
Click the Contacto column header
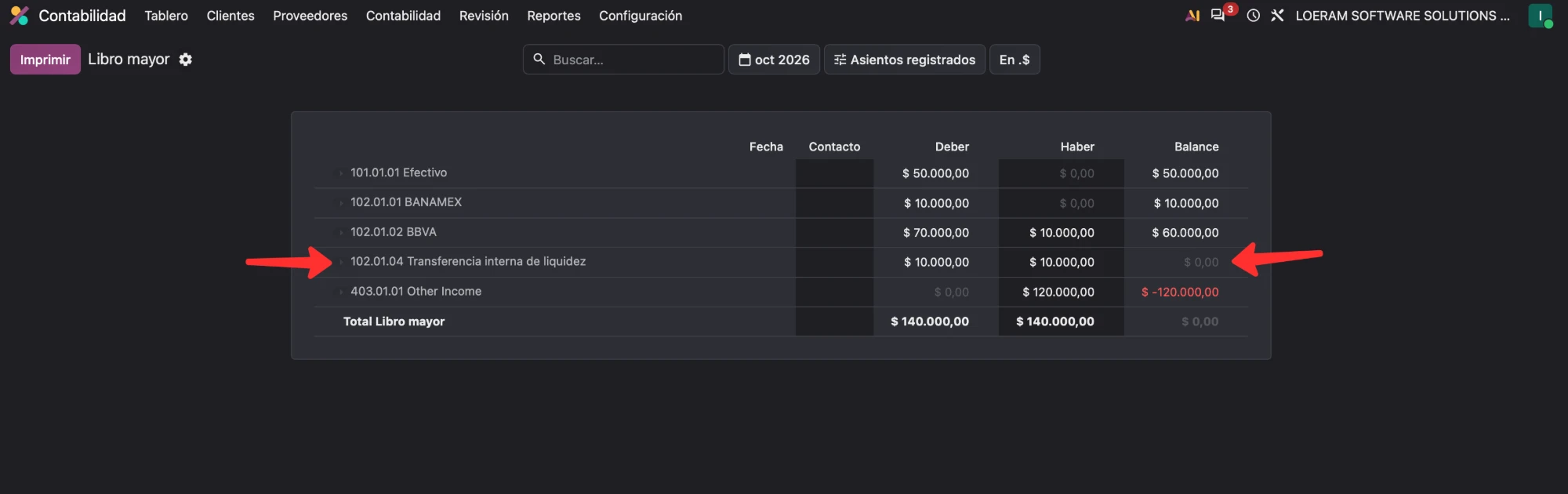coord(834,147)
